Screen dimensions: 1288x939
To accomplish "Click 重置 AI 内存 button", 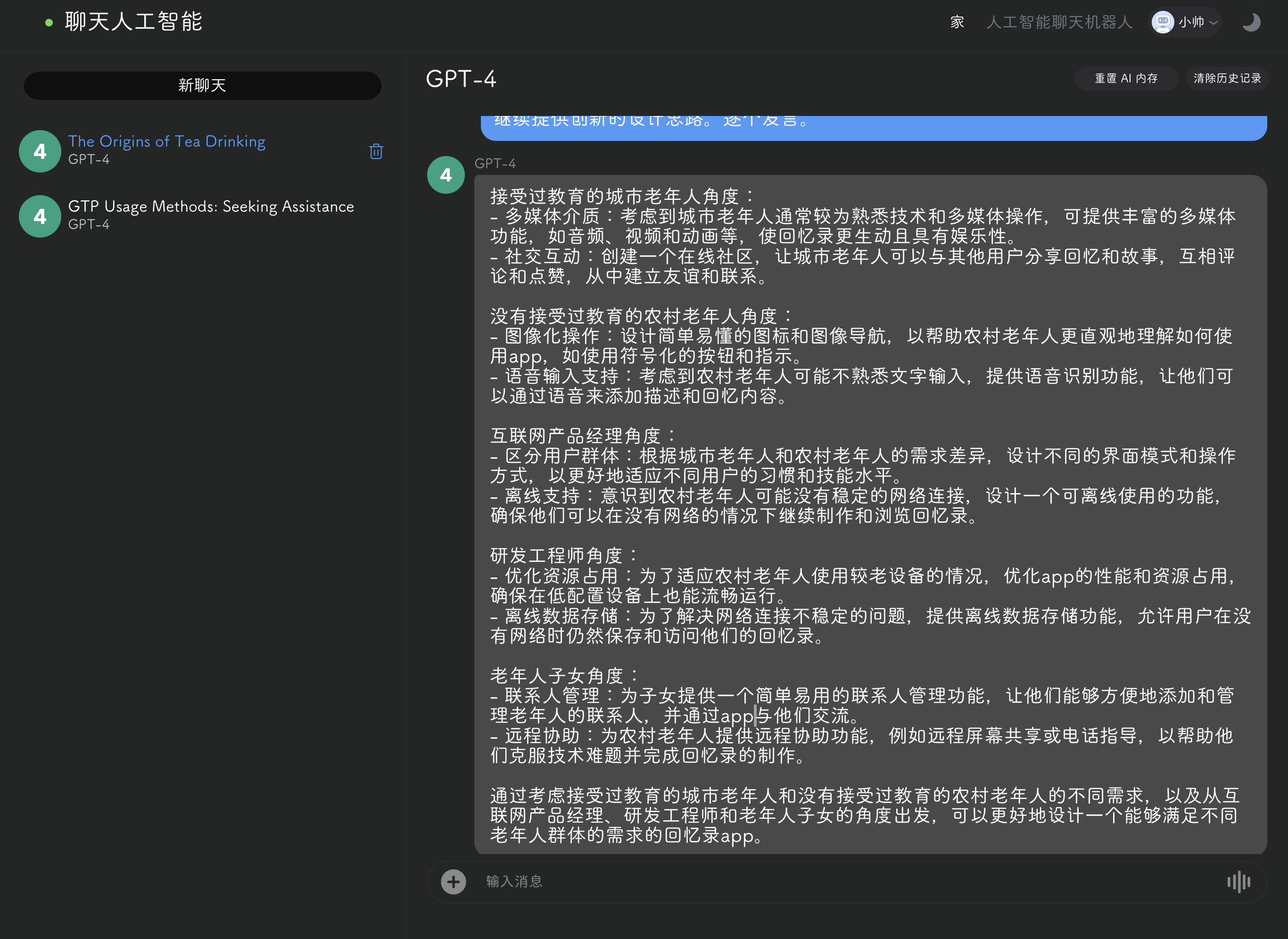I will coord(1126,78).
